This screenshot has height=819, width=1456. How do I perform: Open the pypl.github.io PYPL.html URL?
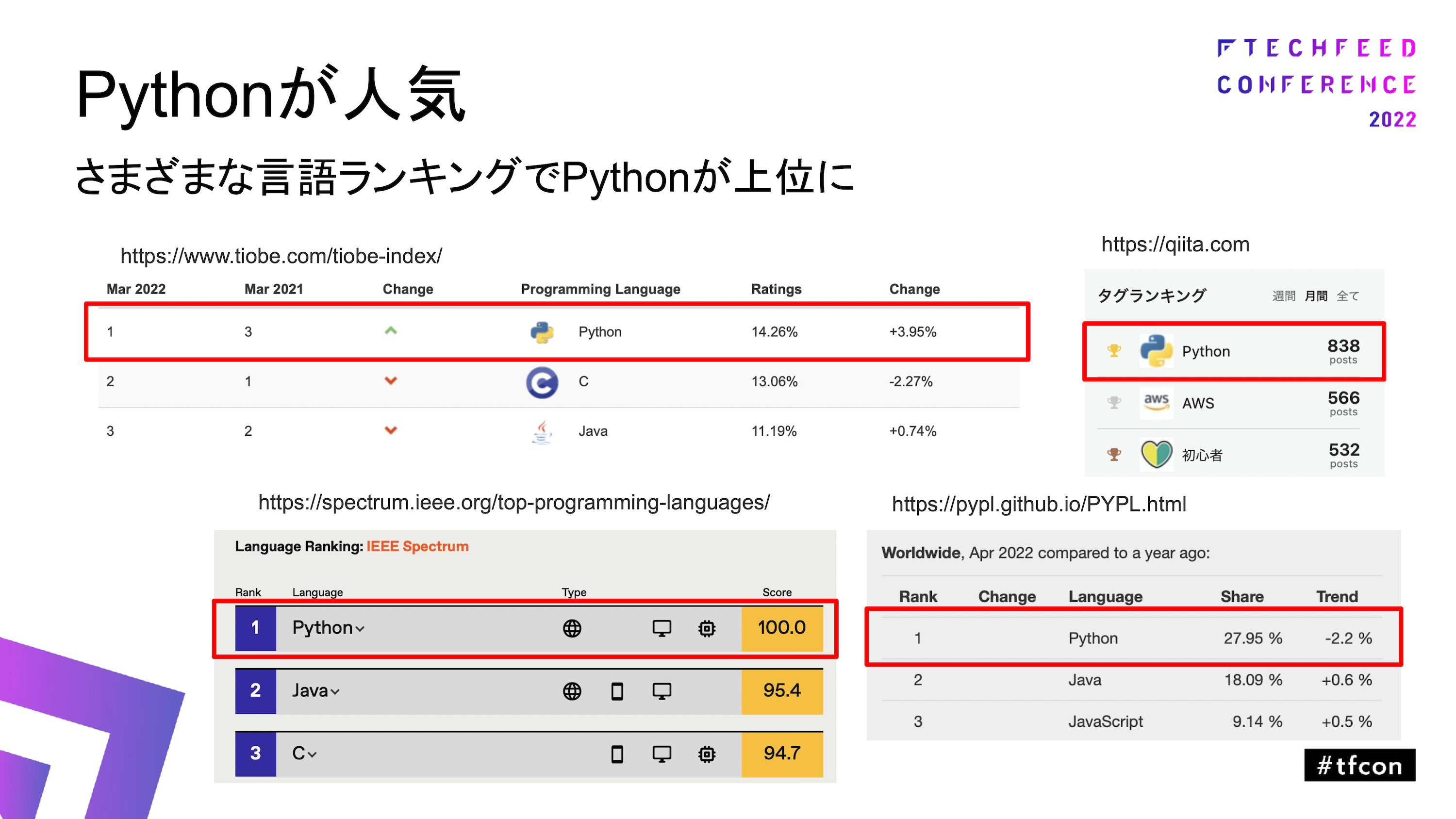[1039, 505]
